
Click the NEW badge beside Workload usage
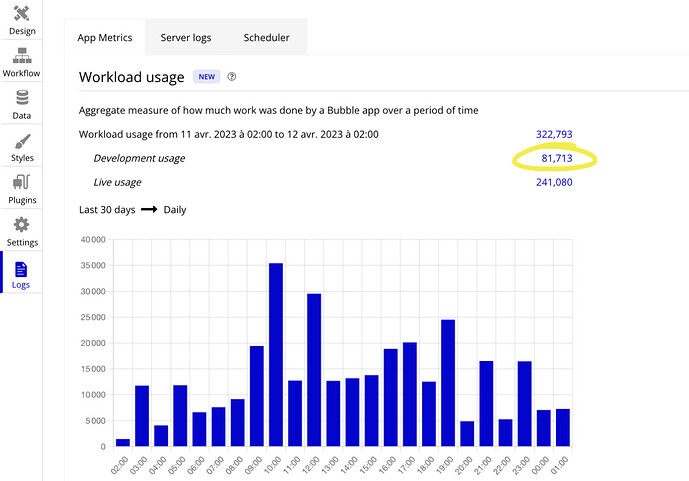(207, 77)
